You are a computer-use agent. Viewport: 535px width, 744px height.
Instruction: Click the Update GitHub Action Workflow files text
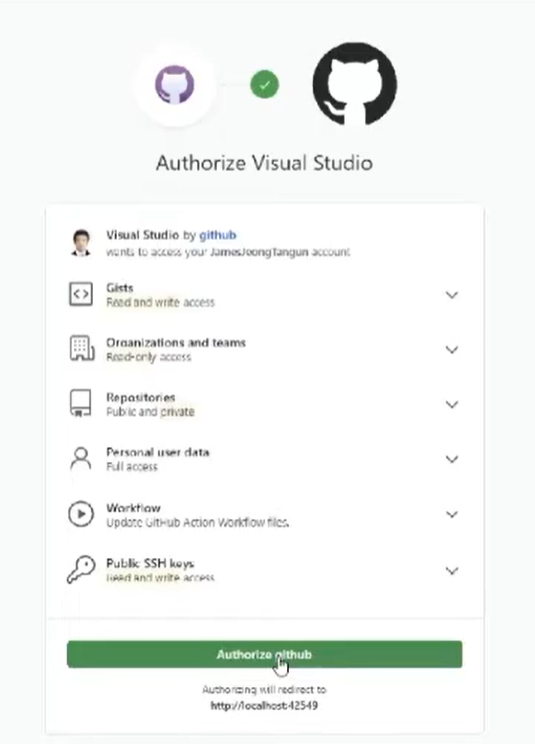click(198, 522)
